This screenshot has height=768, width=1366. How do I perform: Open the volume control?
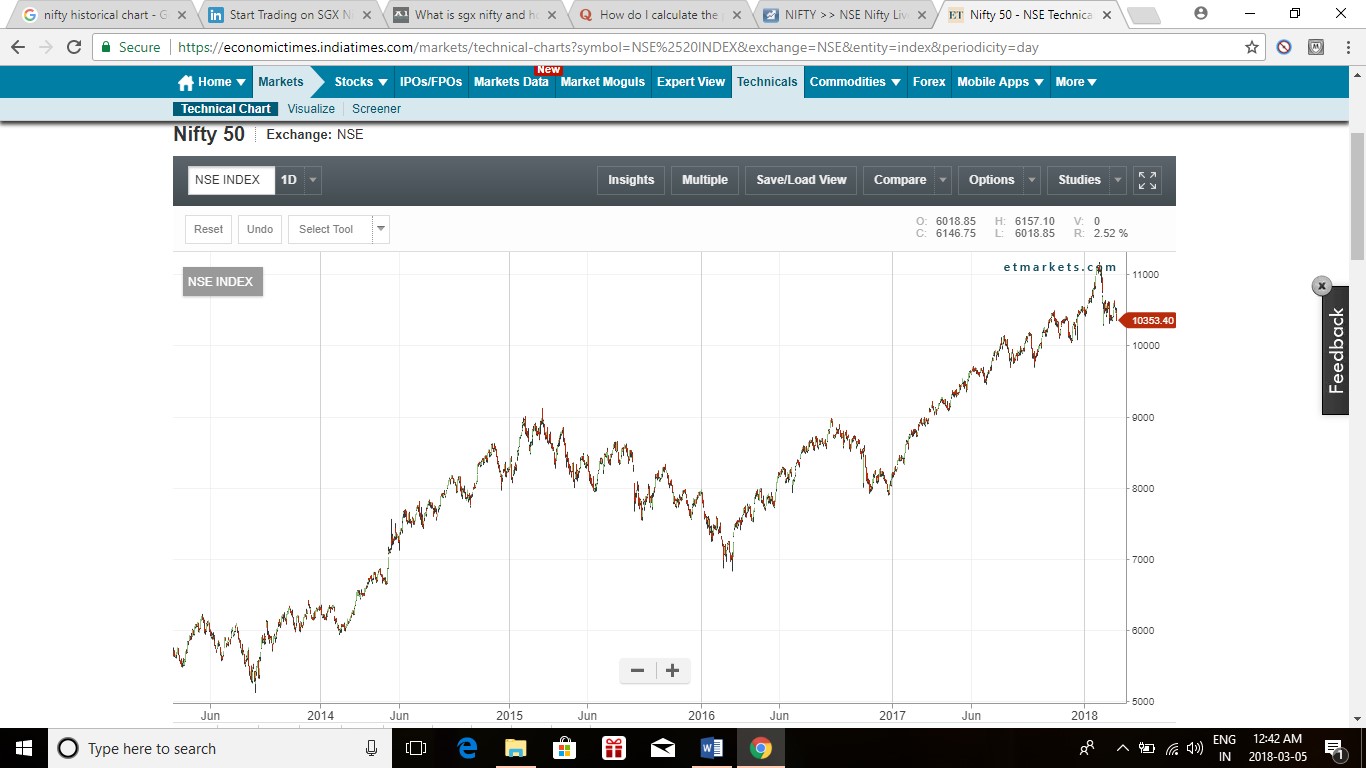click(1194, 748)
